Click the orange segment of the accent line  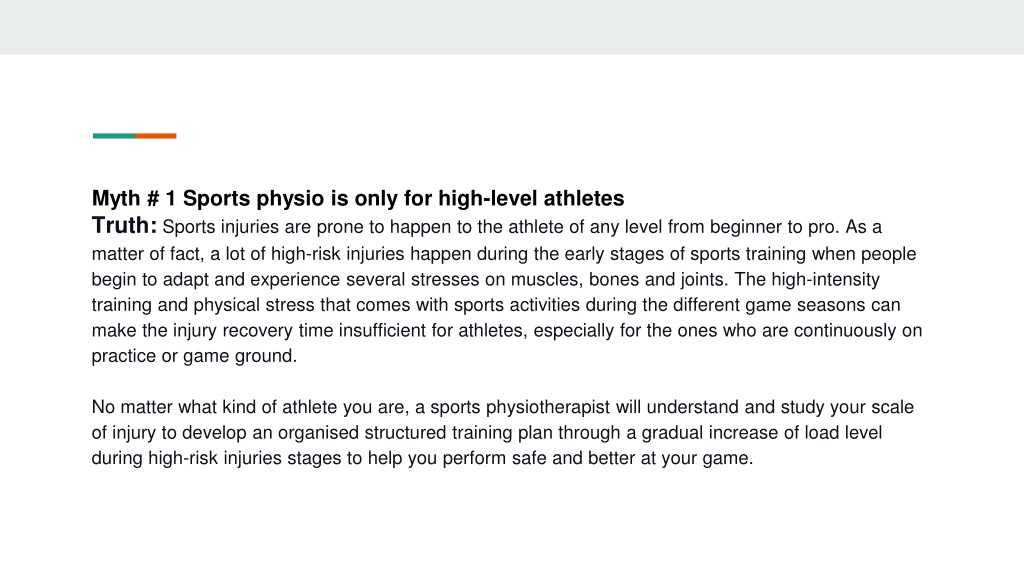(x=156, y=136)
